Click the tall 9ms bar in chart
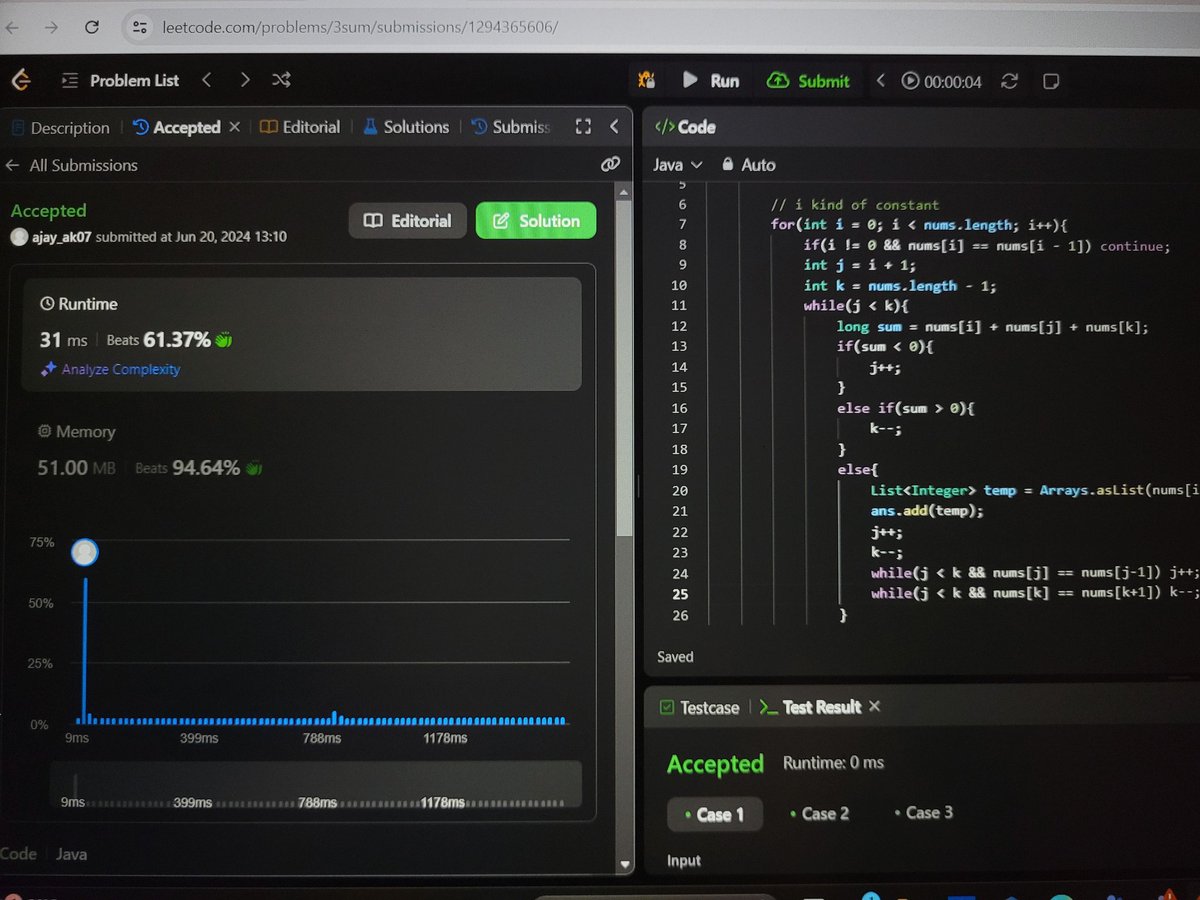This screenshot has height=900, width=1200. tap(85, 650)
